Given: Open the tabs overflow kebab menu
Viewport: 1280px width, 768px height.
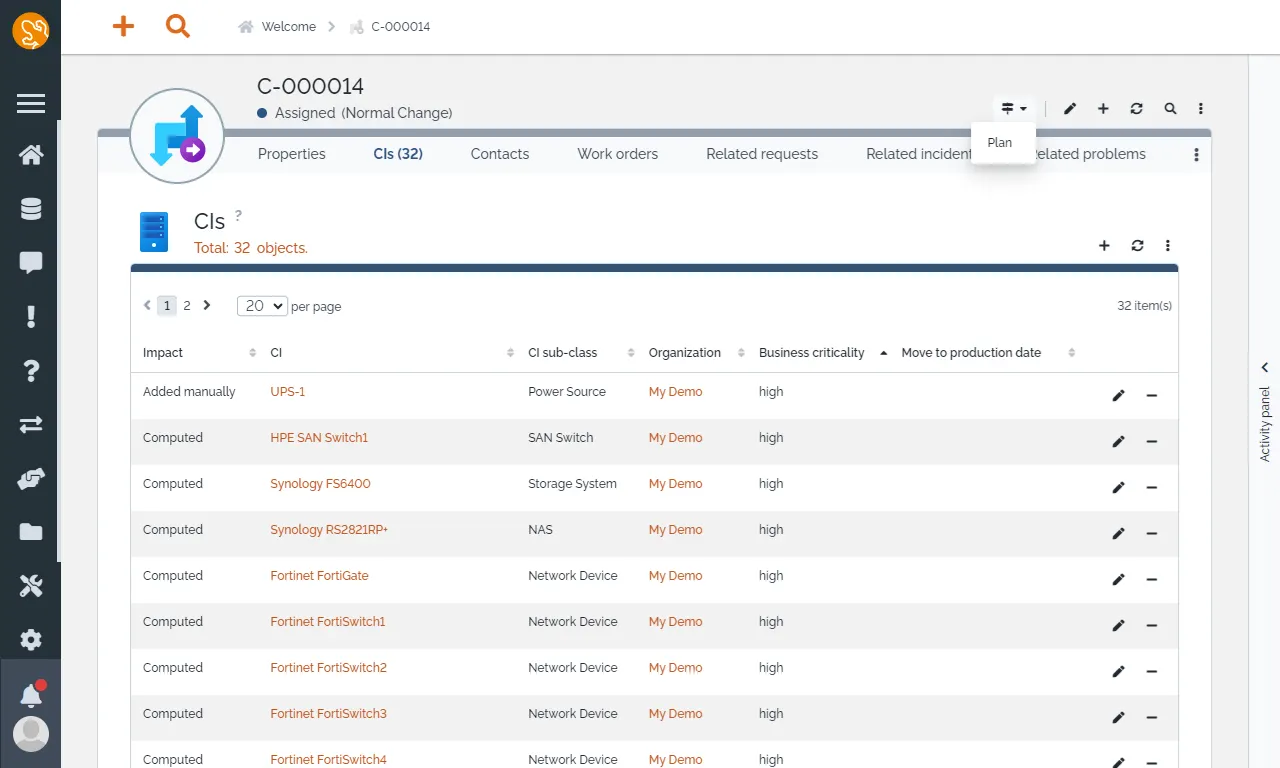Looking at the screenshot, I should (x=1196, y=155).
